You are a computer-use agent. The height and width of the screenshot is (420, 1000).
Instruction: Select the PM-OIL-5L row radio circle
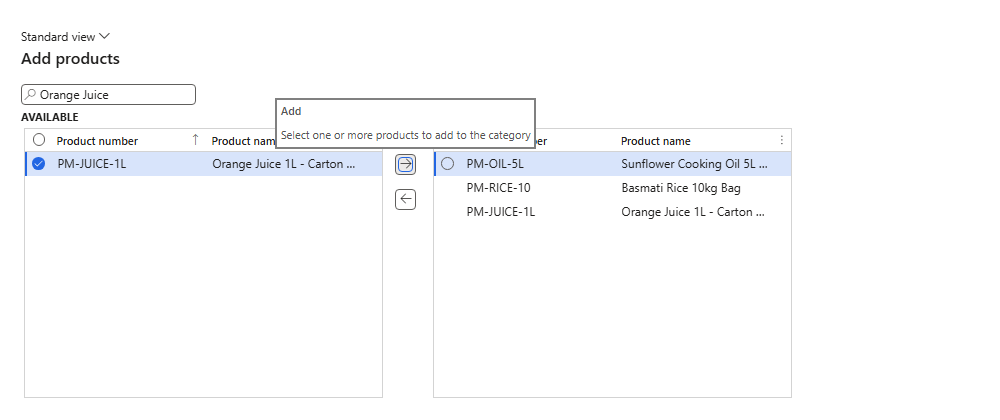pyautogui.click(x=448, y=164)
